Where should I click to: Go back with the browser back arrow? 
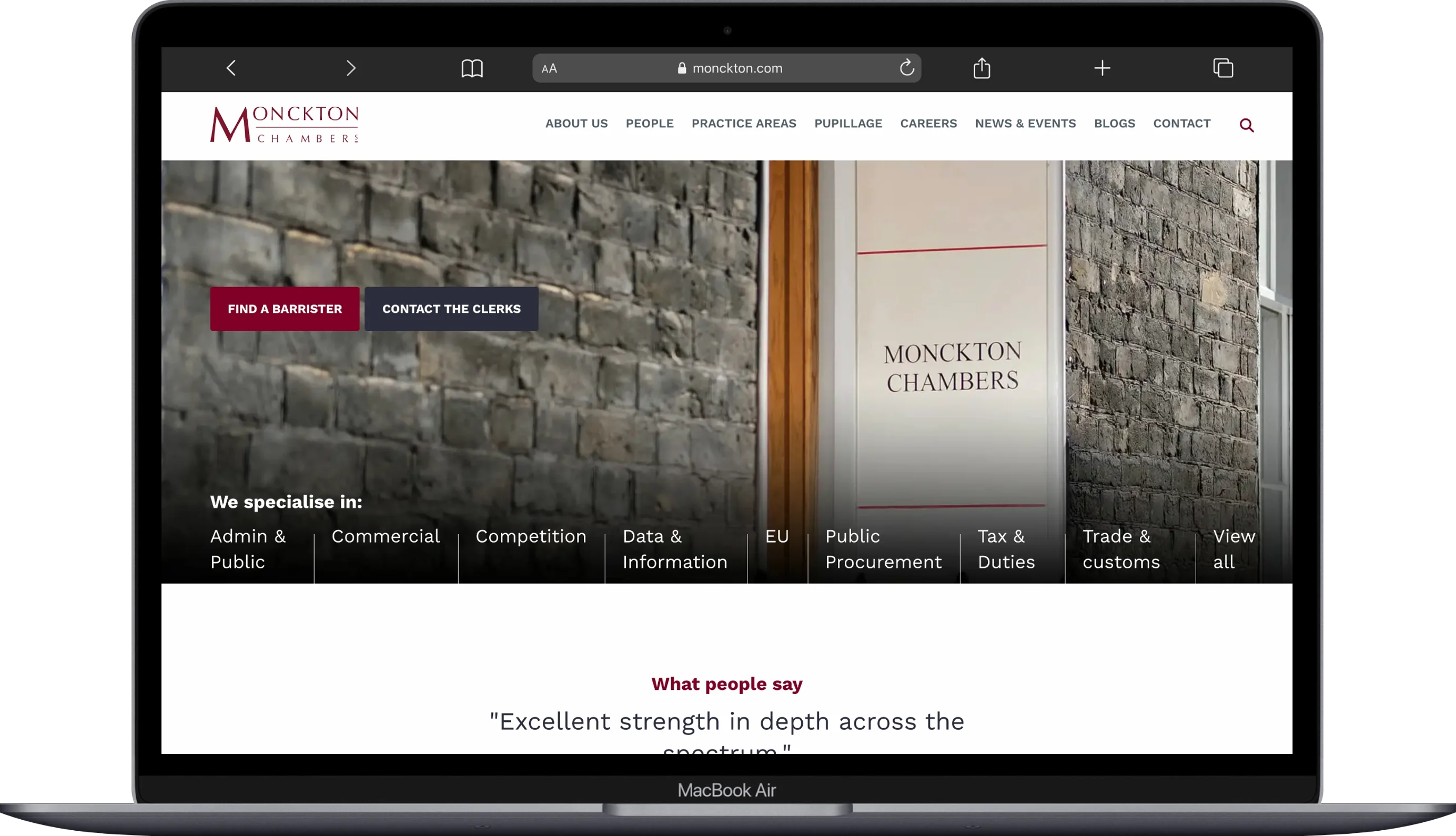(x=231, y=68)
